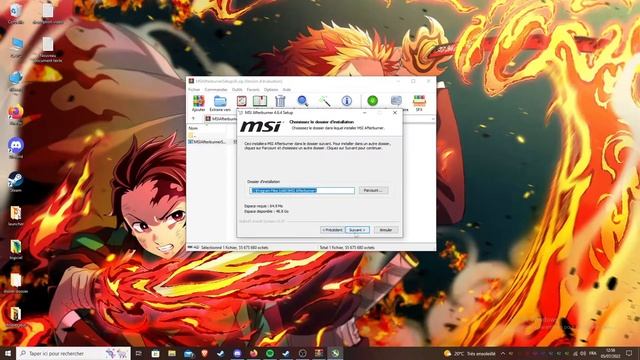Image resolution: width=640 pixels, height=360 pixels.
Task: Click the magnifying glass icon in WinRAR toolbar
Action: click(302, 101)
